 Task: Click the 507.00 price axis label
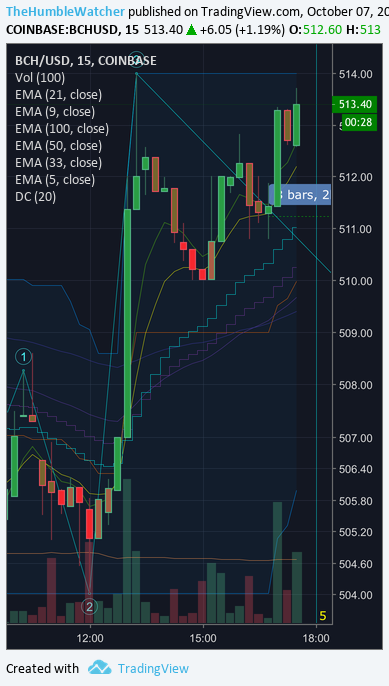(x=356, y=438)
